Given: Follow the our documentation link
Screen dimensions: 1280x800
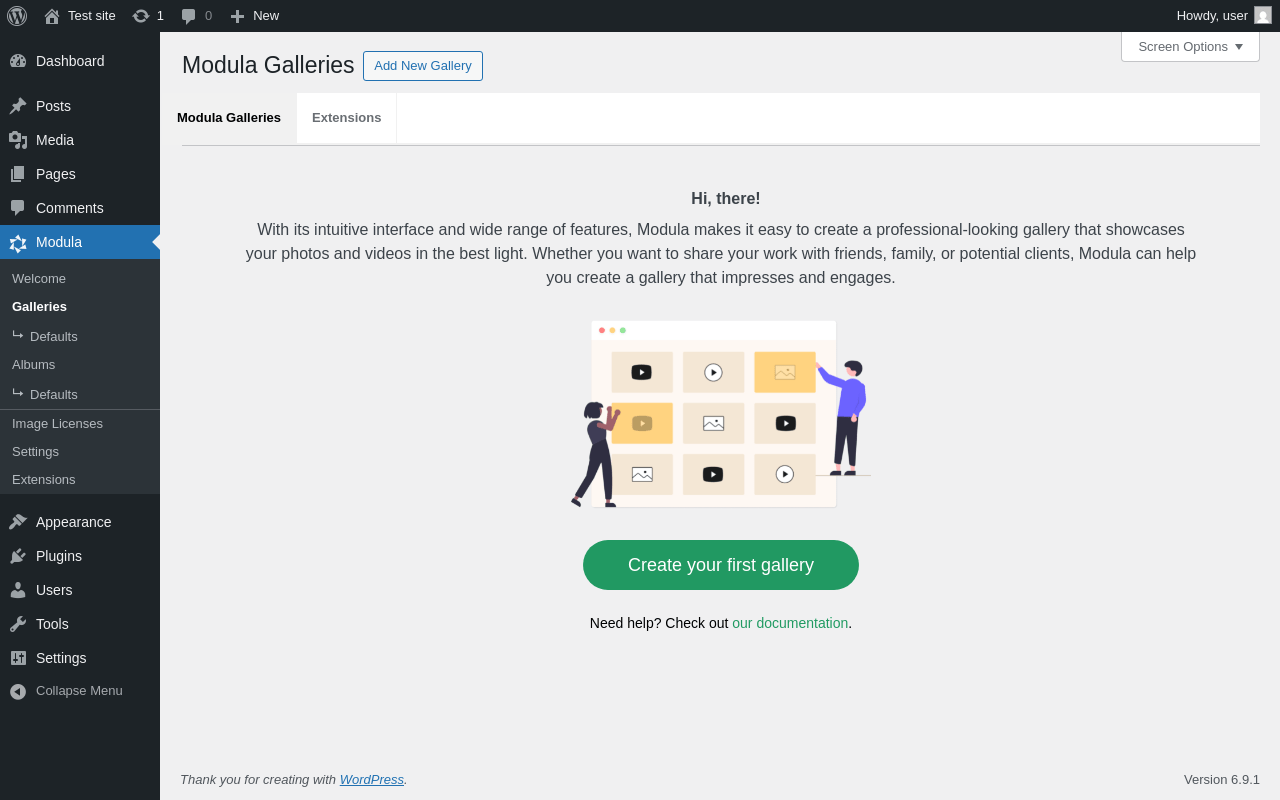Looking at the screenshot, I should click(790, 623).
